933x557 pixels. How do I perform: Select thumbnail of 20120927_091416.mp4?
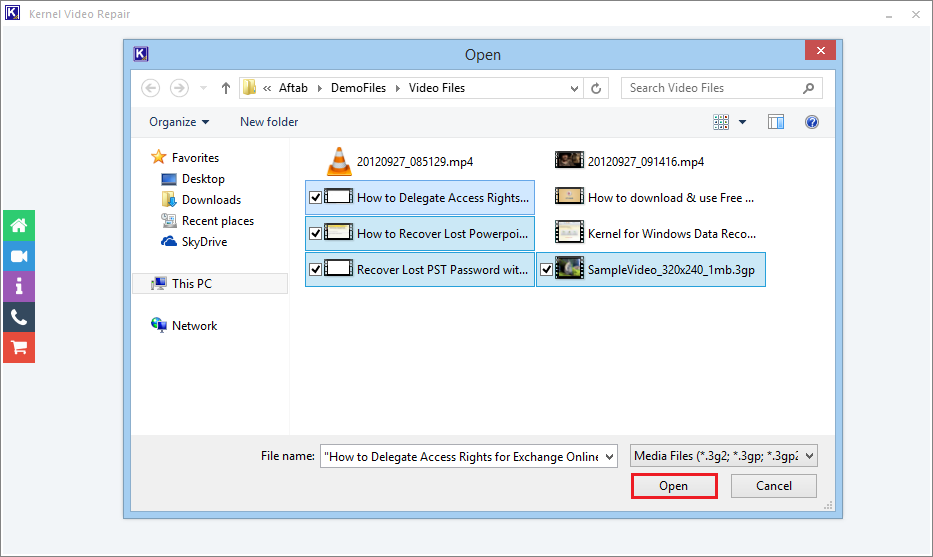(x=569, y=159)
